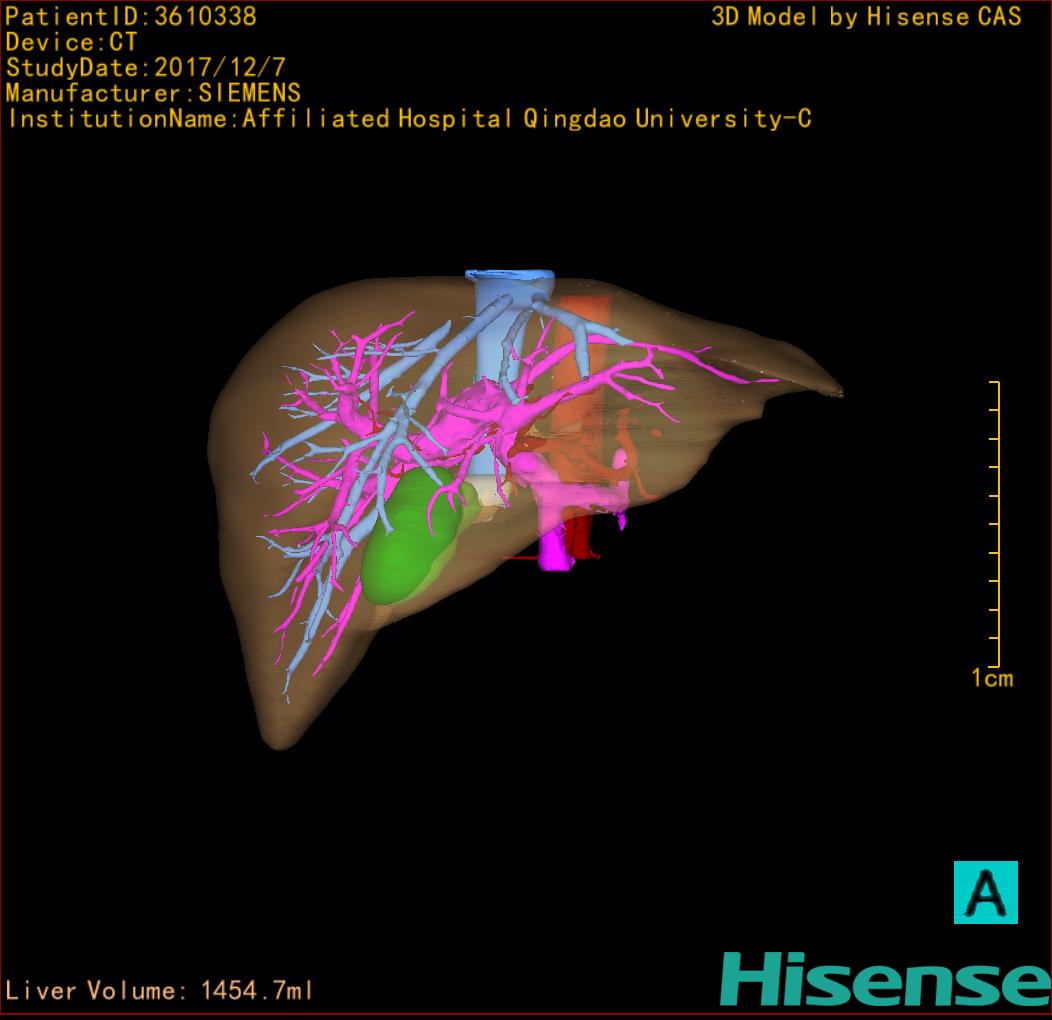This screenshot has width=1052, height=1020.
Task: Click the dark red artery beside portal vein
Action: pyautogui.click(x=581, y=537)
